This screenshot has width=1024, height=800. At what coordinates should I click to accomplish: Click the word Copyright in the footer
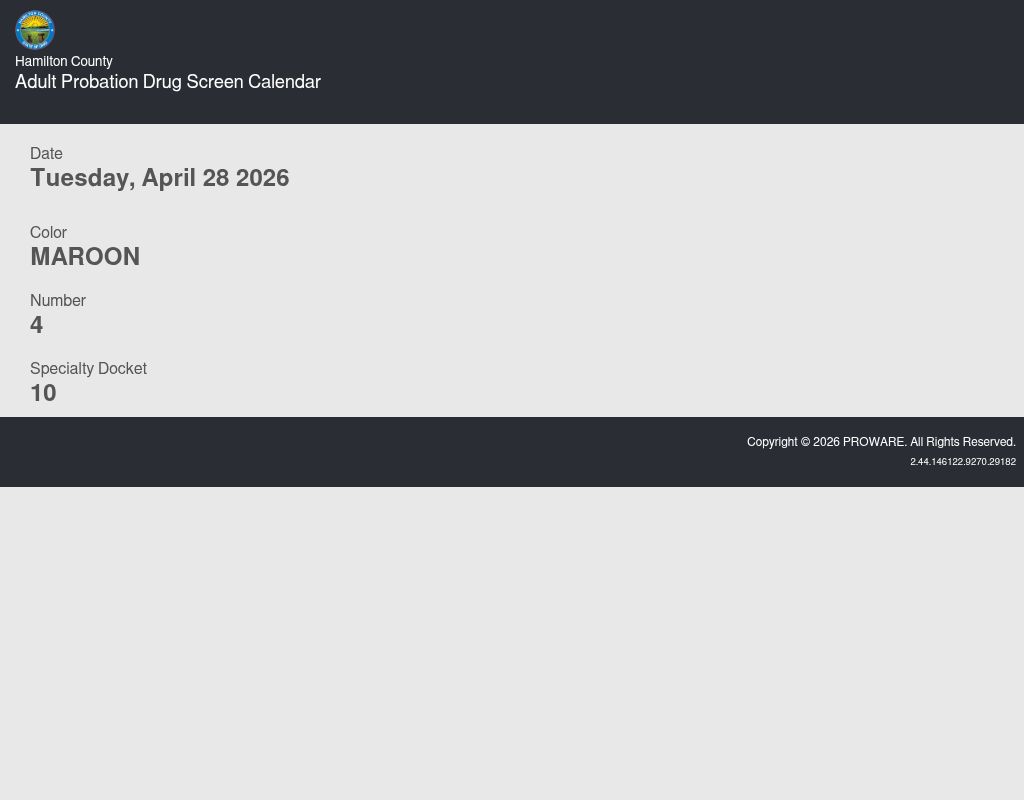click(772, 442)
